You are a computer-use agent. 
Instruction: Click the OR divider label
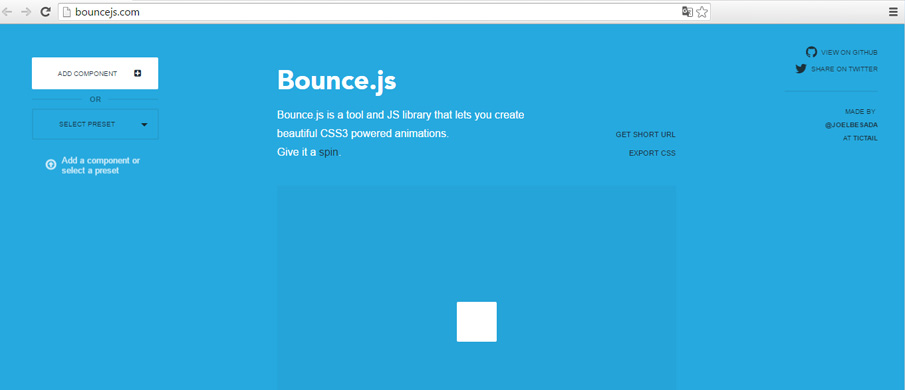(x=95, y=99)
